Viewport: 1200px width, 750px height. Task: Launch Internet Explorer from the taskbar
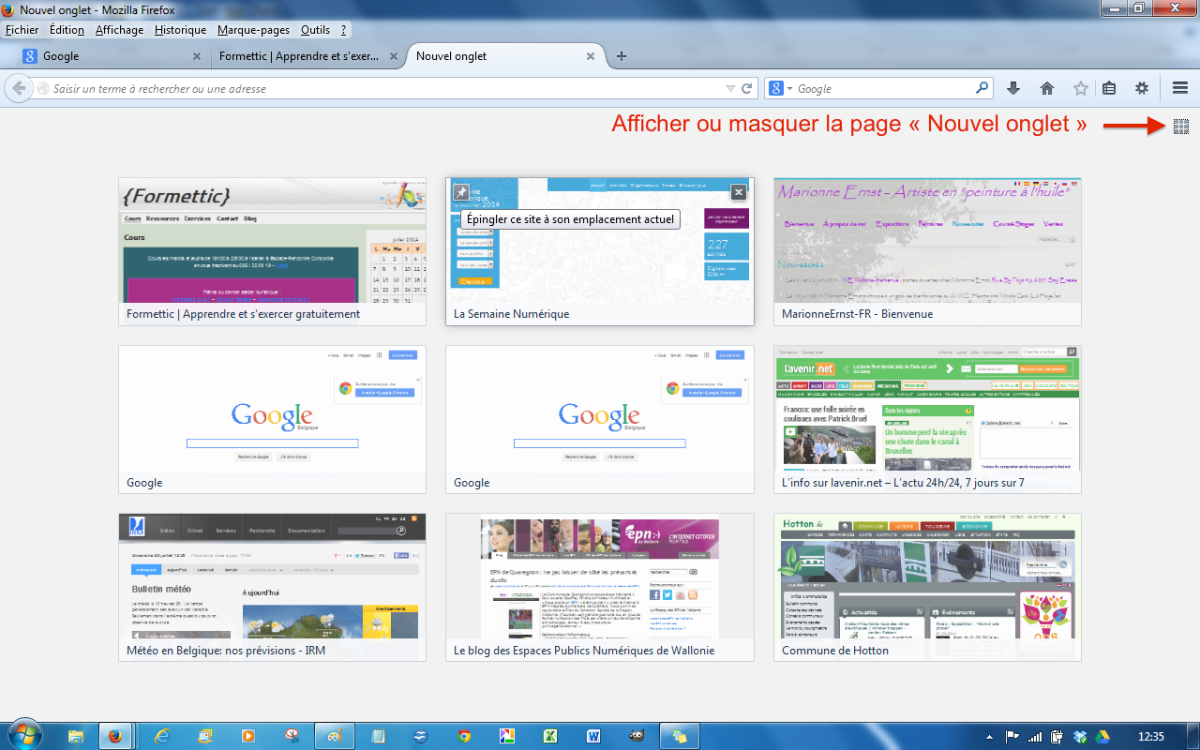tap(163, 736)
